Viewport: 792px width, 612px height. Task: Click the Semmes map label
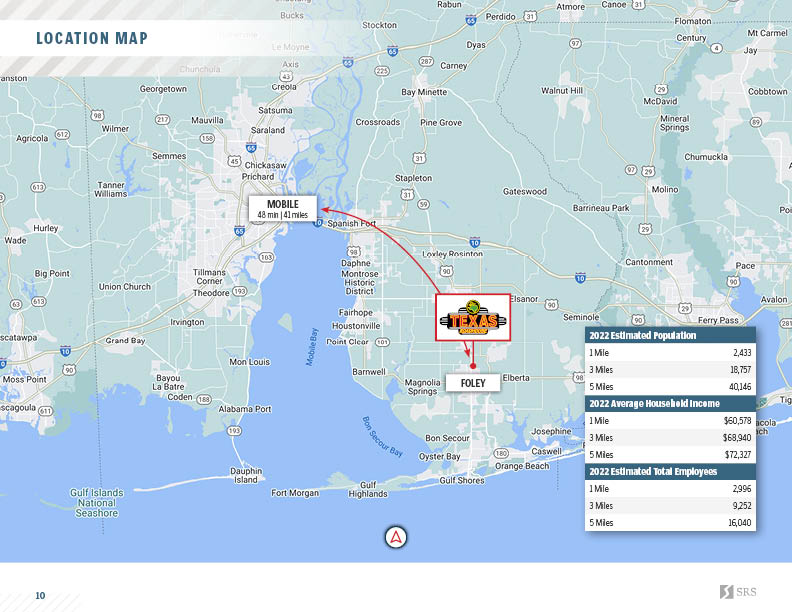tap(169, 156)
